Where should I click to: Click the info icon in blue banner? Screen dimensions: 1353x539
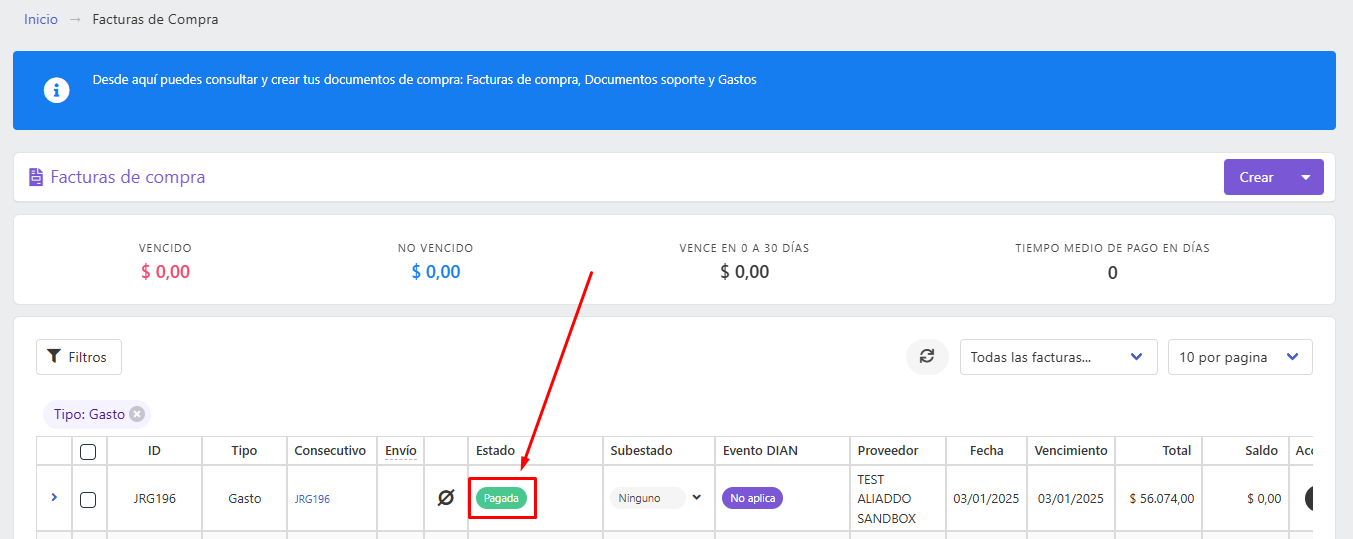[x=57, y=90]
